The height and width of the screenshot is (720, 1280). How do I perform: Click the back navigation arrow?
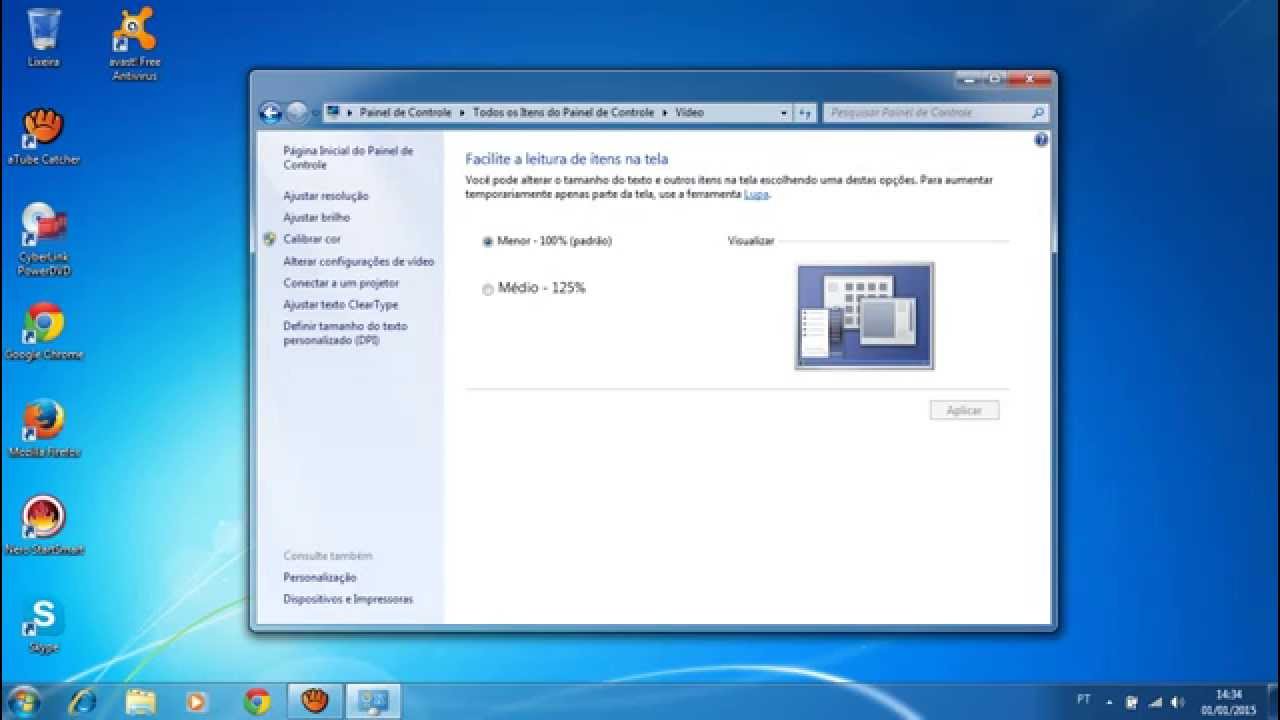(x=270, y=113)
